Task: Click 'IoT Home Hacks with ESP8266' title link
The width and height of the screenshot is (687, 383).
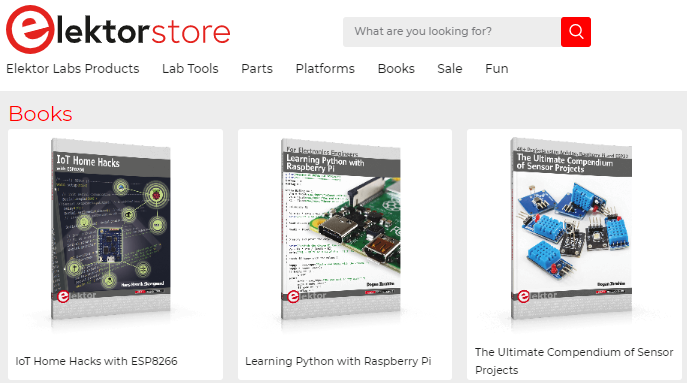Action: coord(96,361)
